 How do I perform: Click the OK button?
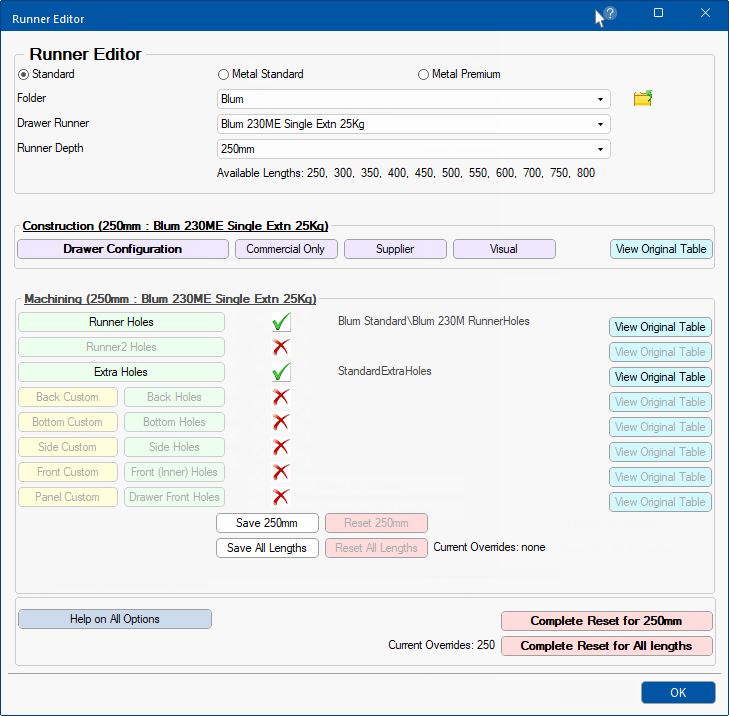(x=678, y=692)
